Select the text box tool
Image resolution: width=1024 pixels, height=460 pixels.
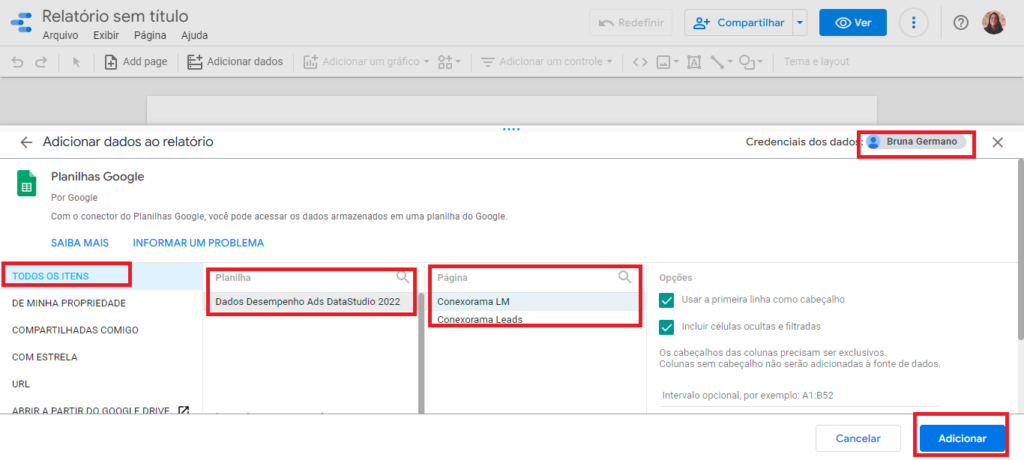coord(694,62)
